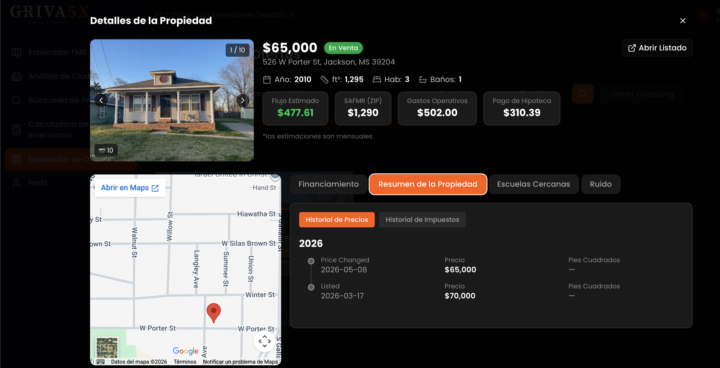Click the map camera controls button

[264, 341]
